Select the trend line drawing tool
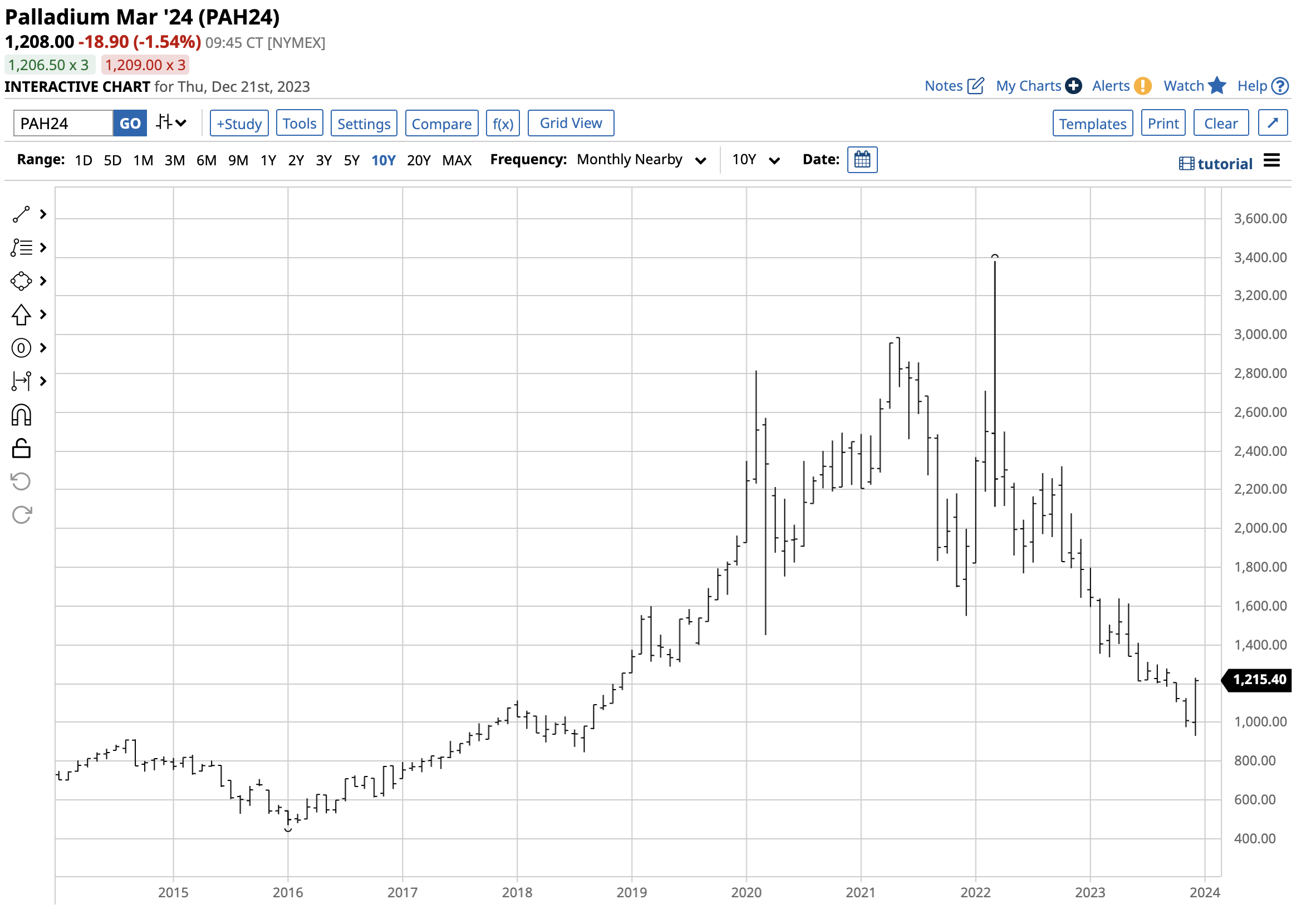This screenshot has height=924, width=1316. click(21, 214)
